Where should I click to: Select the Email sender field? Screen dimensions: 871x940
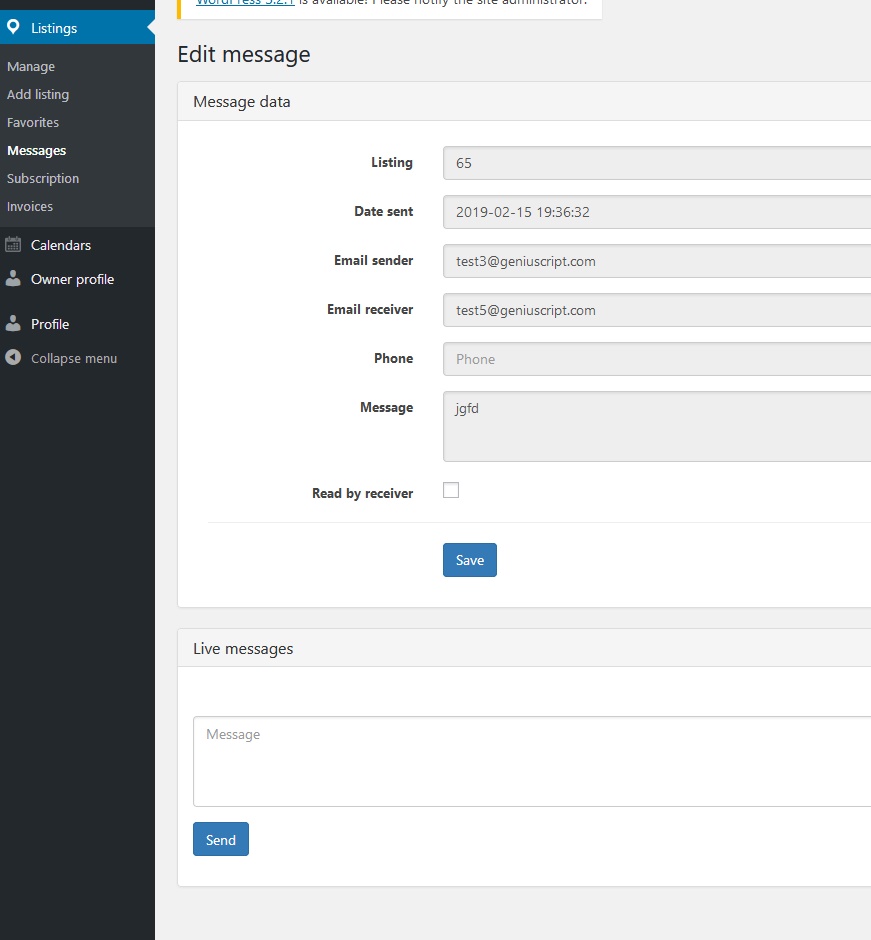[657, 261]
